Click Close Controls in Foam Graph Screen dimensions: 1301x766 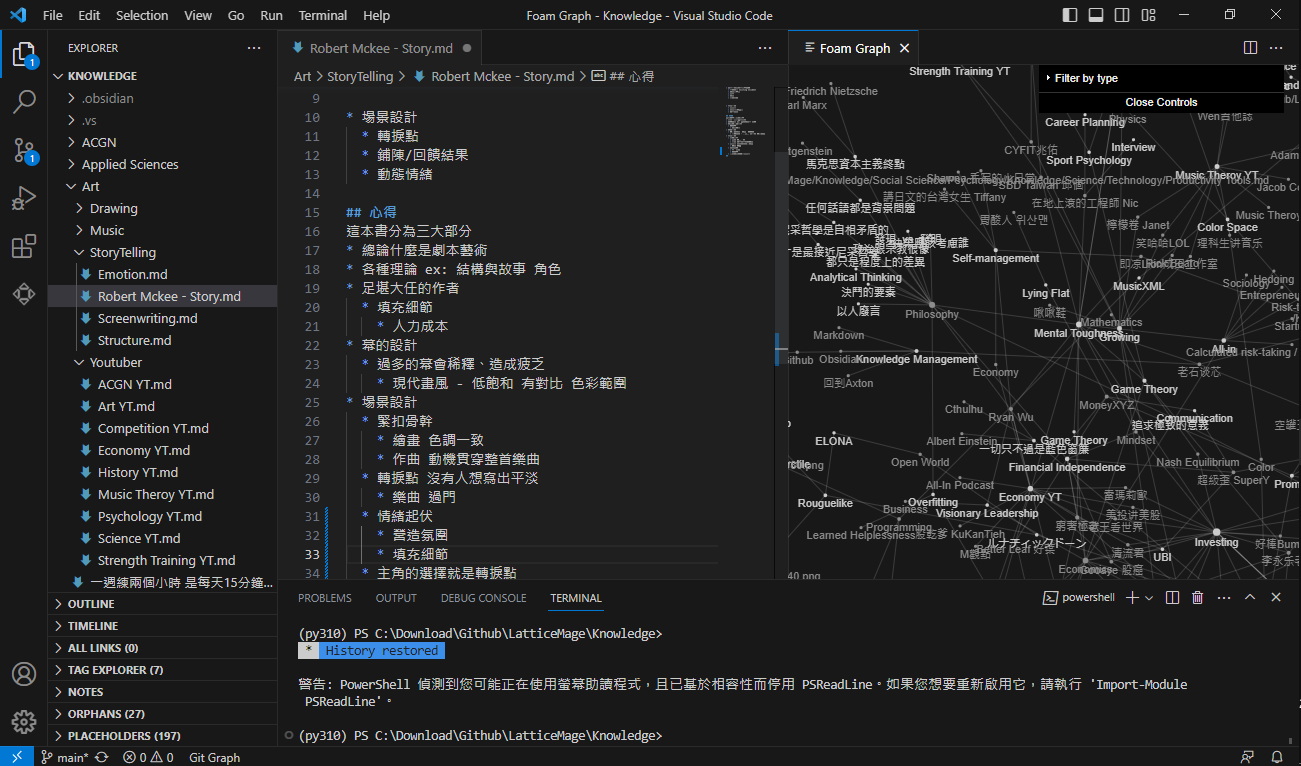[x=1161, y=102]
